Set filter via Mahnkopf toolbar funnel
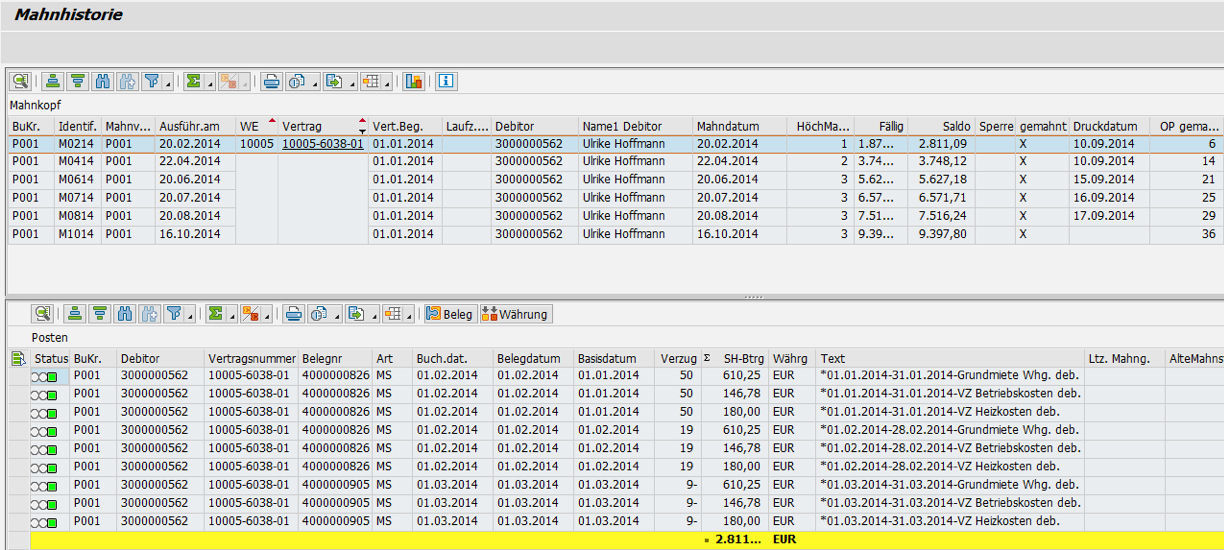 [x=151, y=81]
